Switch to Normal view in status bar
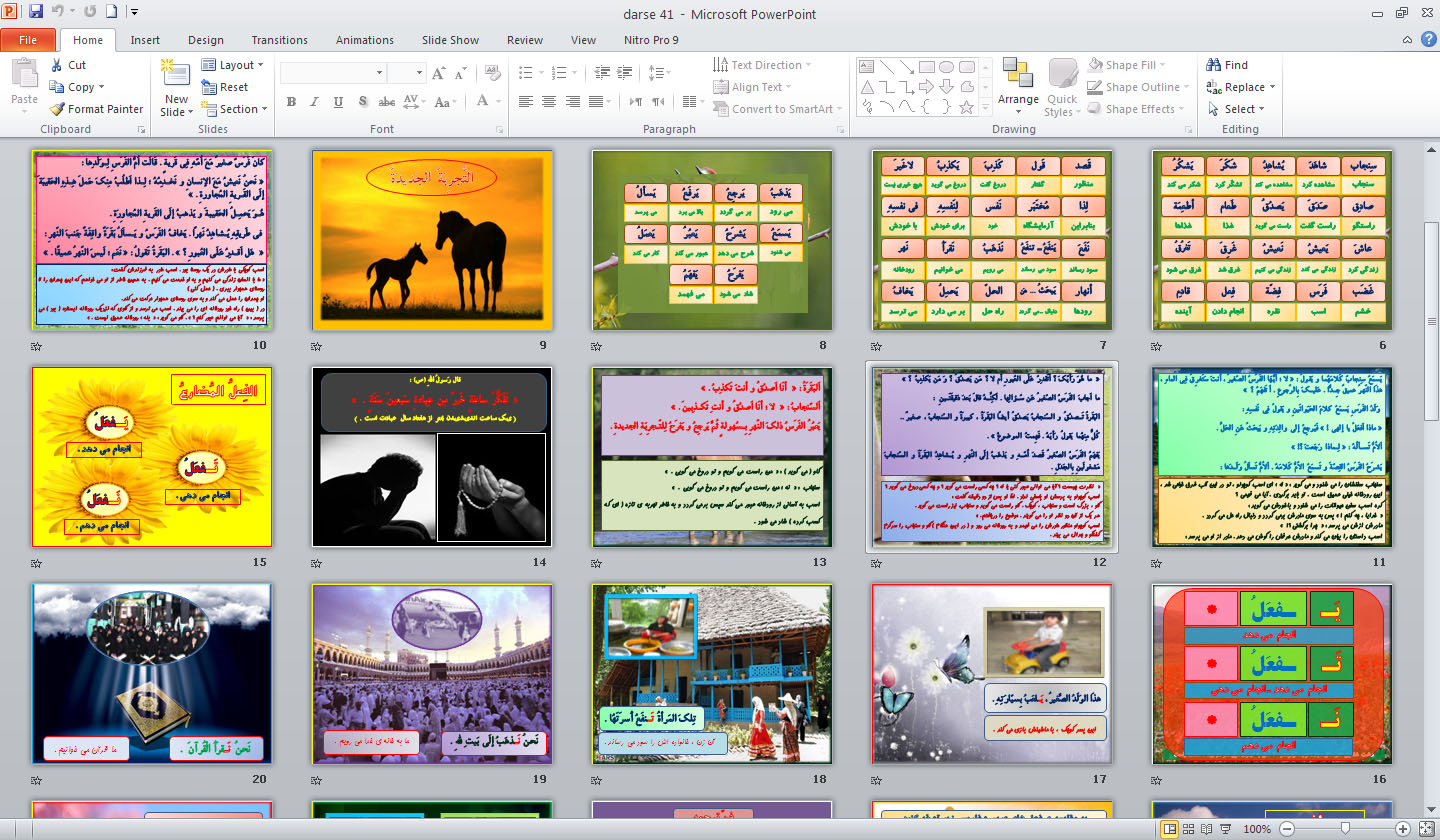Image resolution: width=1440 pixels, height=840 pixels. pyautogui.click(x=1168, y=829)
